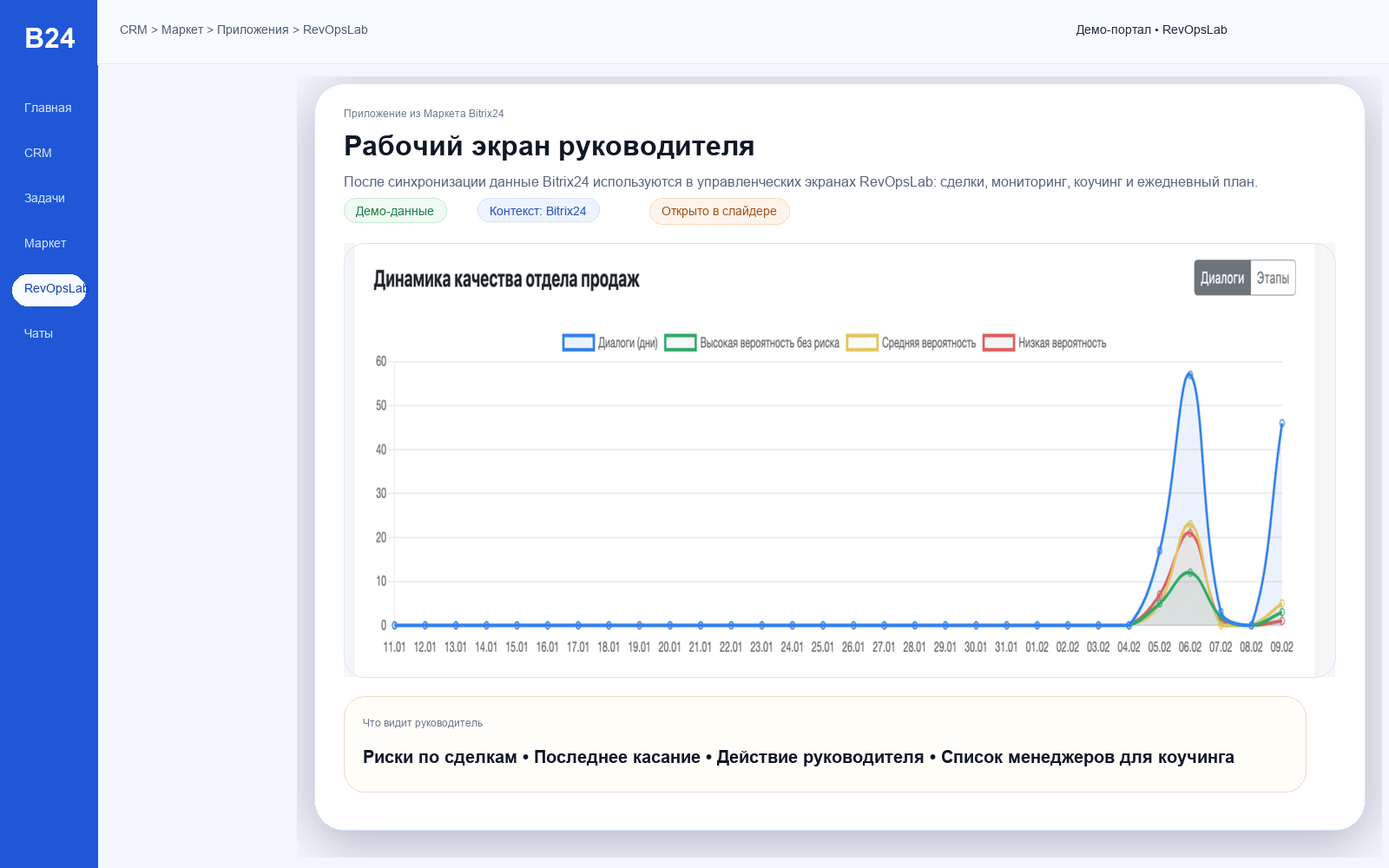Click the y-axis value 60
This screenshot has width=1389, height=868.
click(381, 361)
